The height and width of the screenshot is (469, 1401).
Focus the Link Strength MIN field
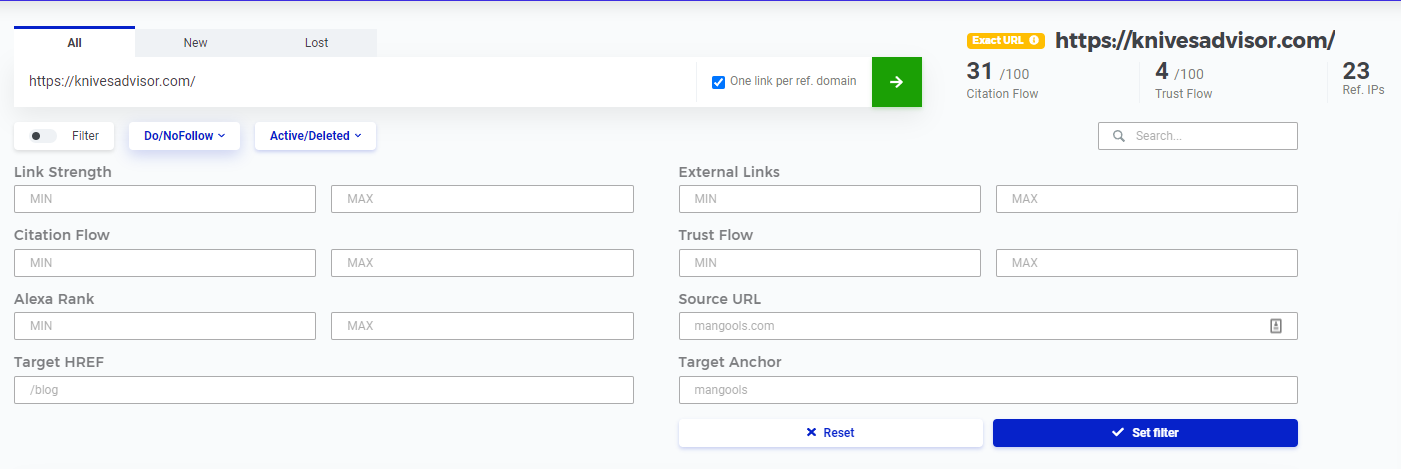coord(165,199)
